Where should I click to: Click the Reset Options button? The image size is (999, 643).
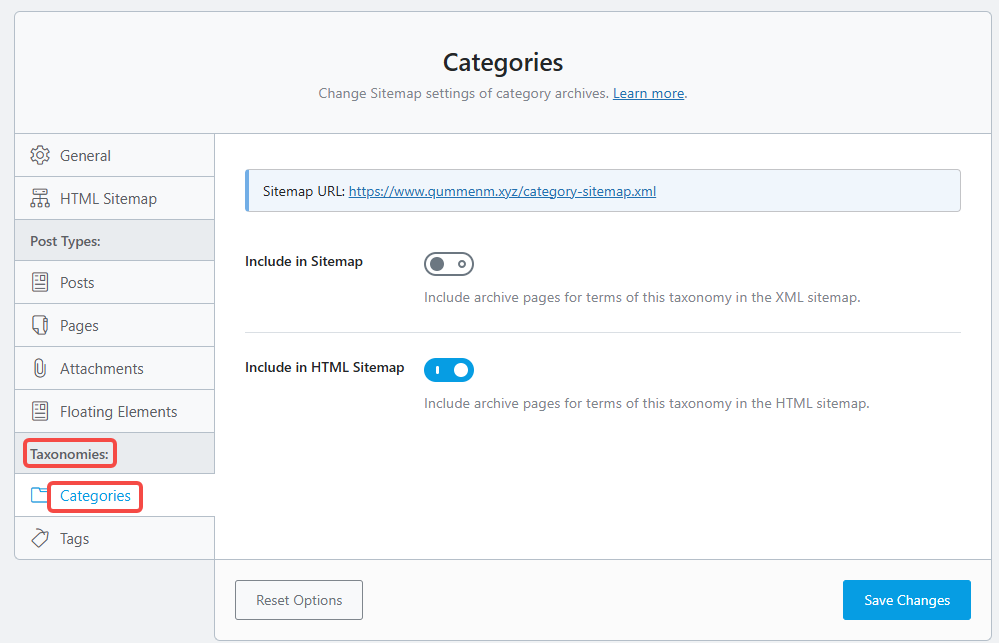(x=299, y=600)
